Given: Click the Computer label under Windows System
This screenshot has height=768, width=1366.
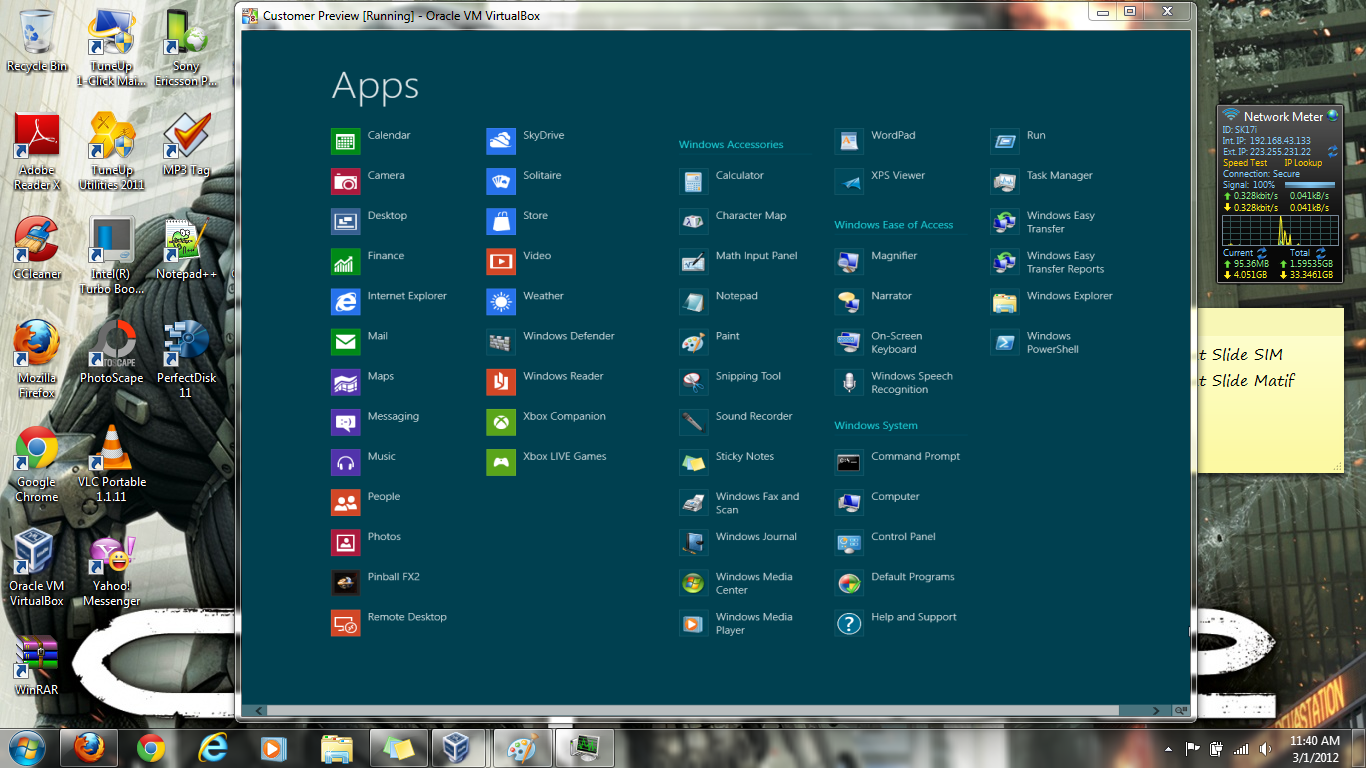Looking at the screenshot, I should point(895,497).
